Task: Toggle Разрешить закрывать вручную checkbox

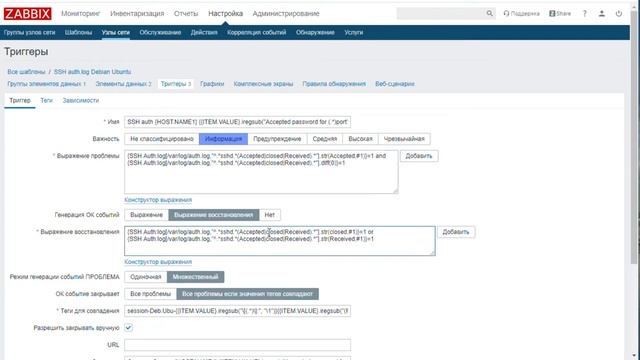Action: [129, 327]
